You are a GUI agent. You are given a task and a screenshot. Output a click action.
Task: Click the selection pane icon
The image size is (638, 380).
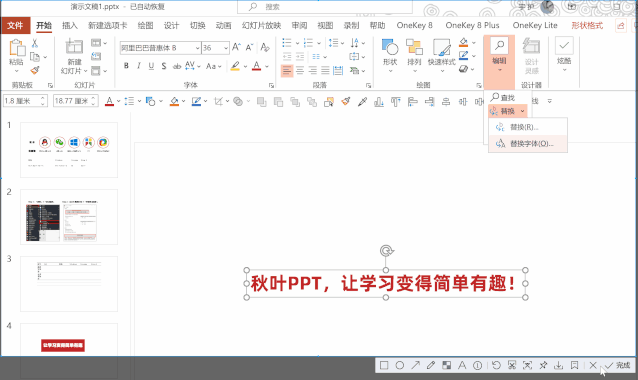pyautogui.click(x=329, y=101)
